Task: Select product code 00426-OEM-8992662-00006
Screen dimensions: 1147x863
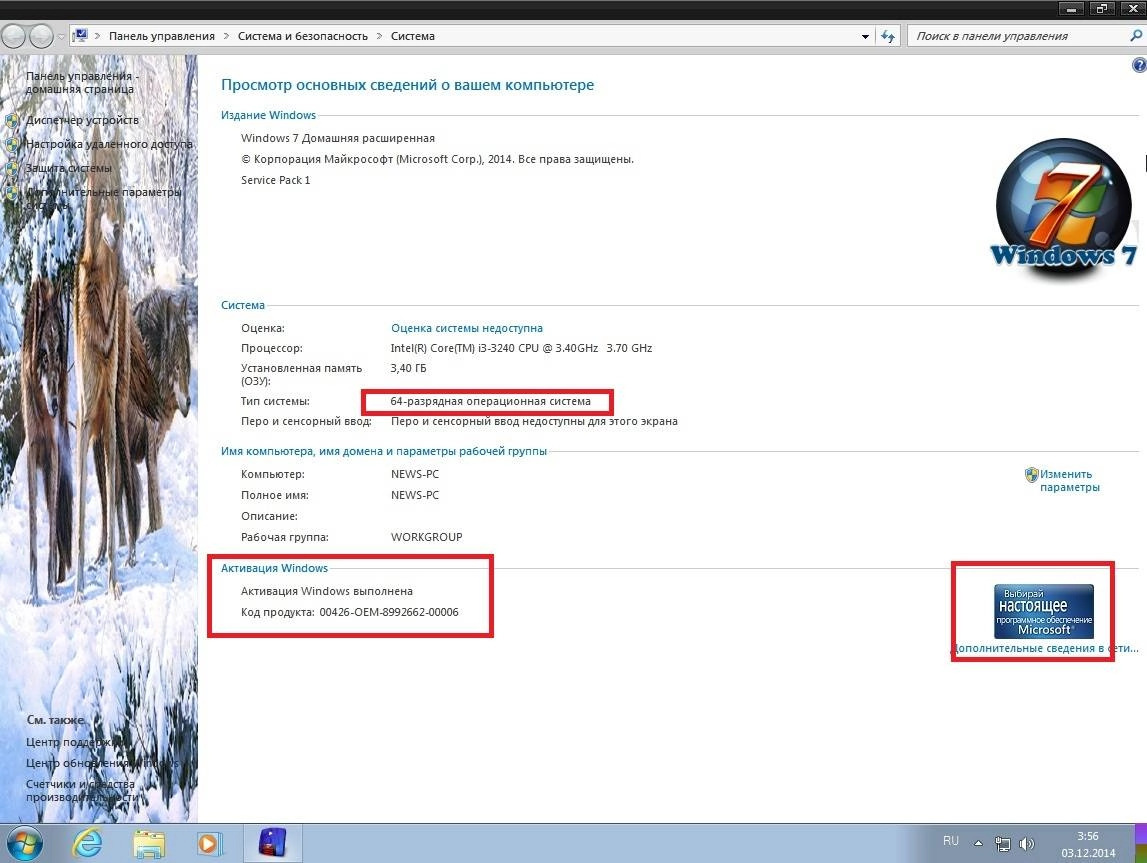Action: 389,612
